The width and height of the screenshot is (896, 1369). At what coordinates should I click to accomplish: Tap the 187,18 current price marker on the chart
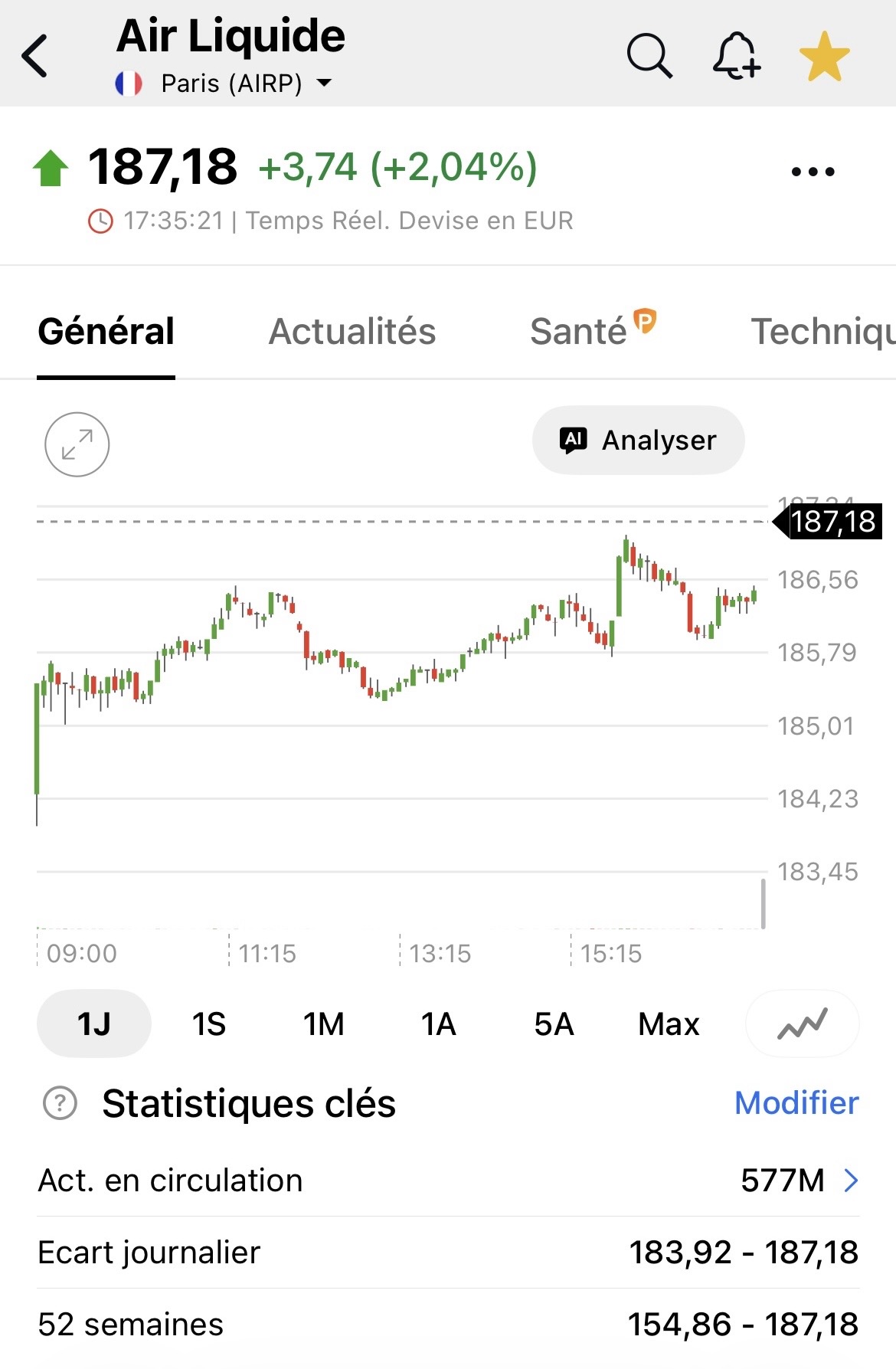(x=832, y=522)
